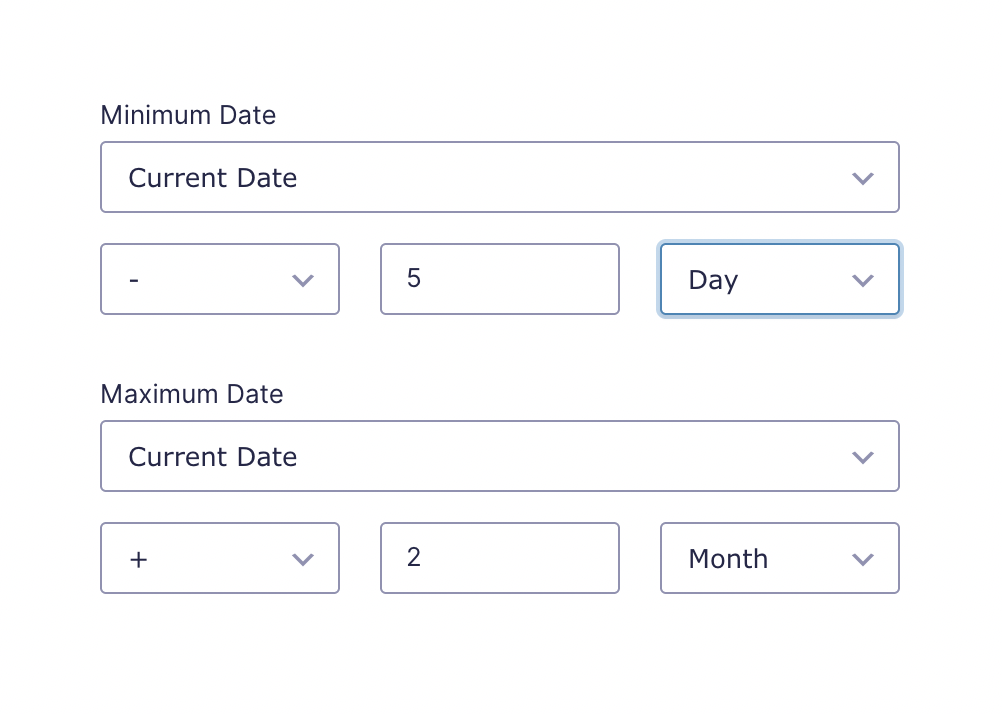Viewport: 1002px width, 714px height.
Task: Open the minus operator dropdown
Action: [x=220, y=279]
